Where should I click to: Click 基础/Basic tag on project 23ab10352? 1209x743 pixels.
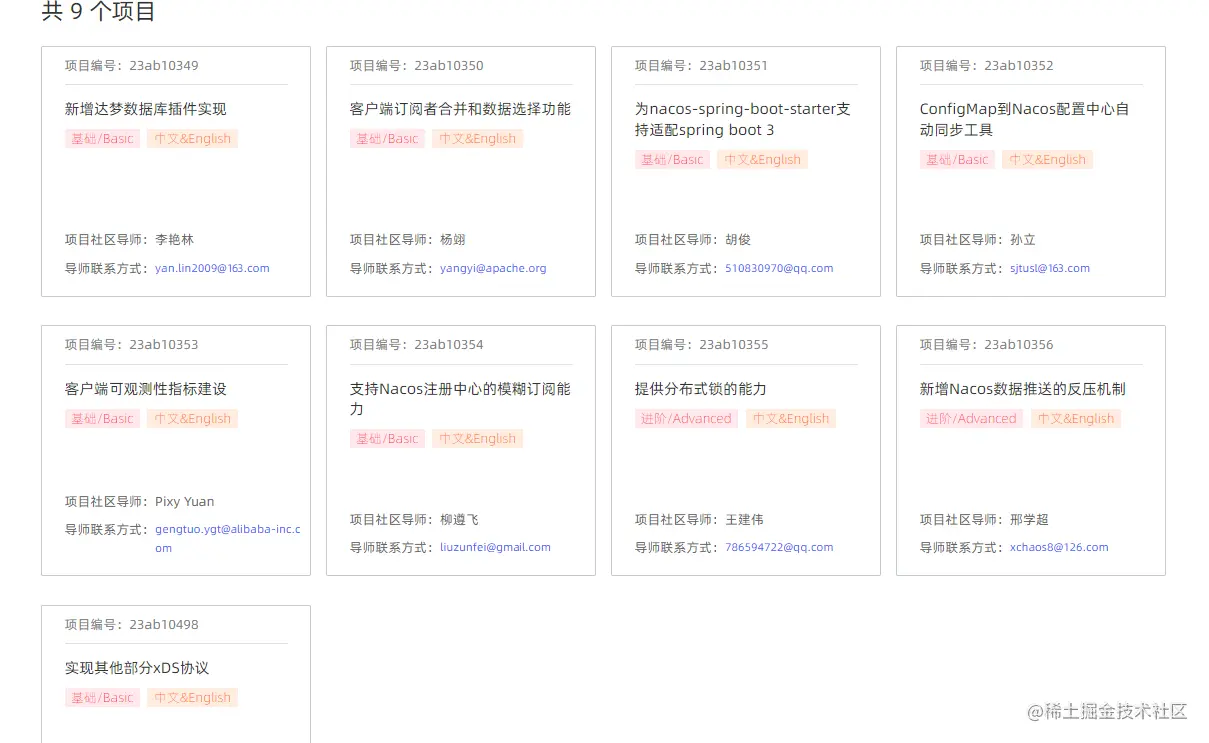pos(957,159)
